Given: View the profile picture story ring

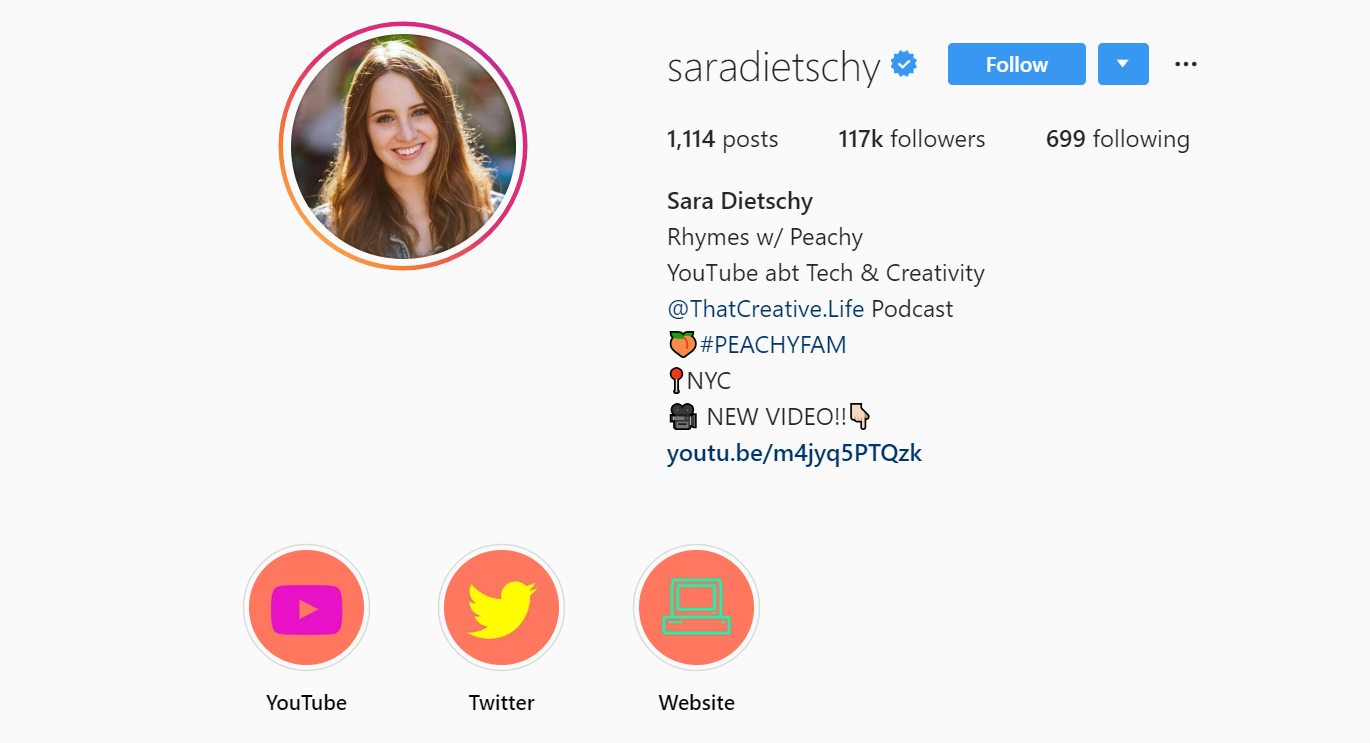Looking at the screenshot, I should pos(403,146).
